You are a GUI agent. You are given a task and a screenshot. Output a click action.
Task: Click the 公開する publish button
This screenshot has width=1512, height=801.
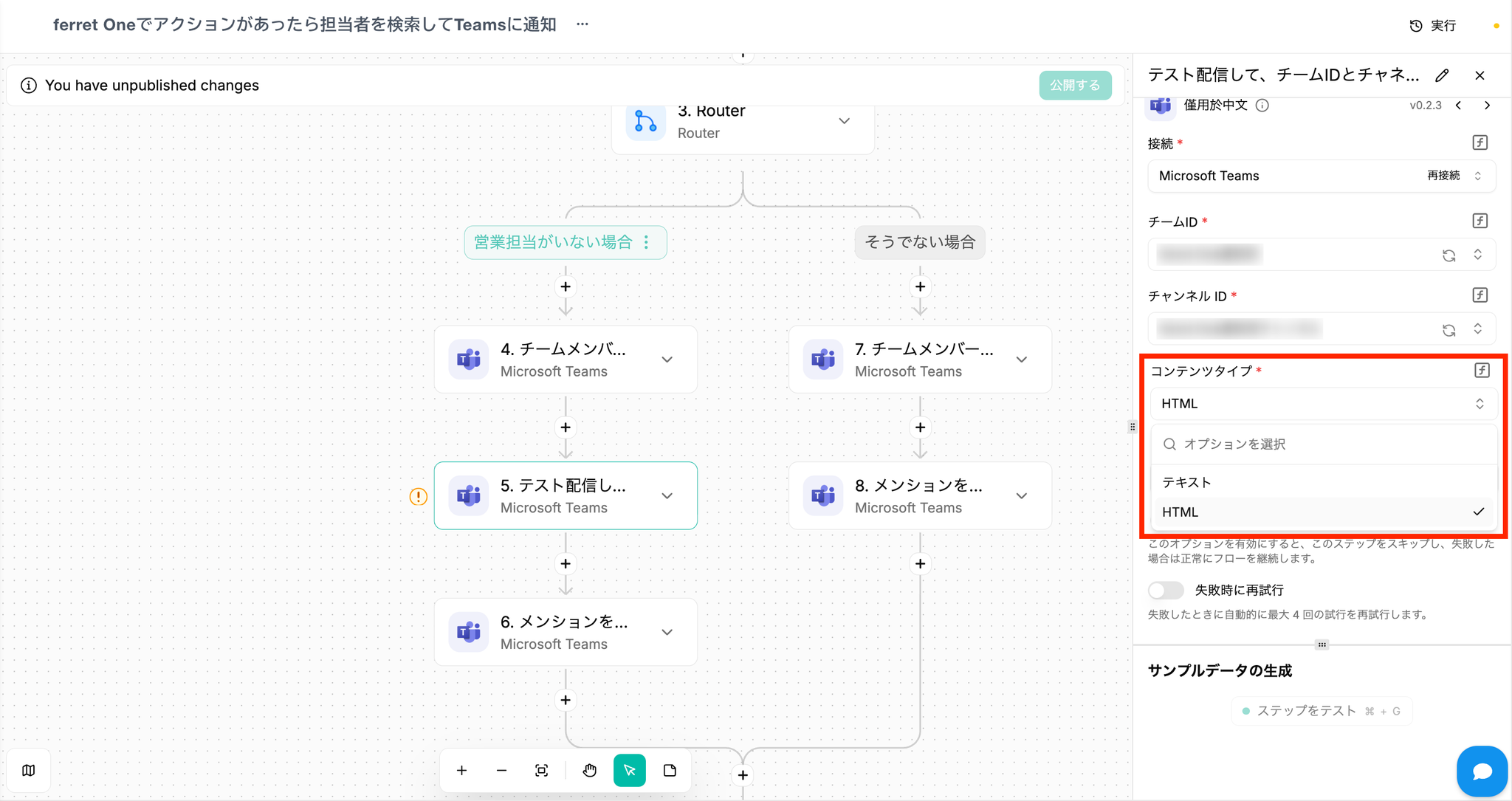(1074, 86)
